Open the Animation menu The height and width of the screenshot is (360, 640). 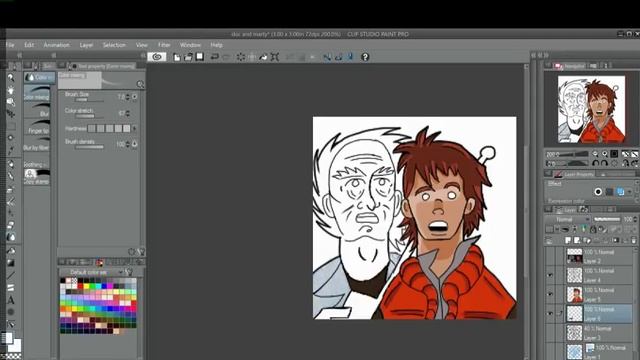[x=56, y=45]
